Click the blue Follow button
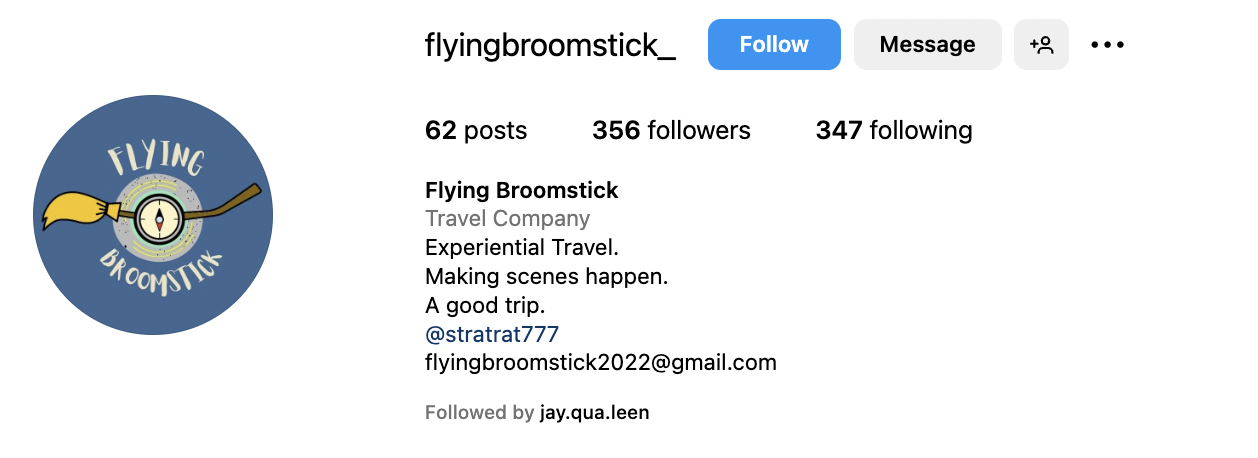1258x458 pixels. click(774, 45)
